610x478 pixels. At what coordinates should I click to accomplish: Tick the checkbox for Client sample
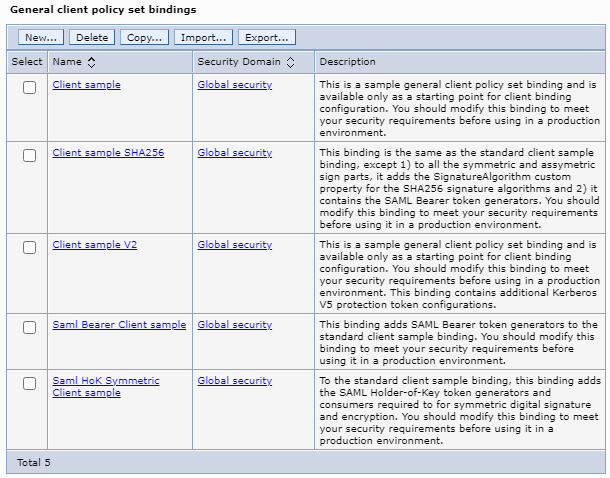(x=30, y=88)
